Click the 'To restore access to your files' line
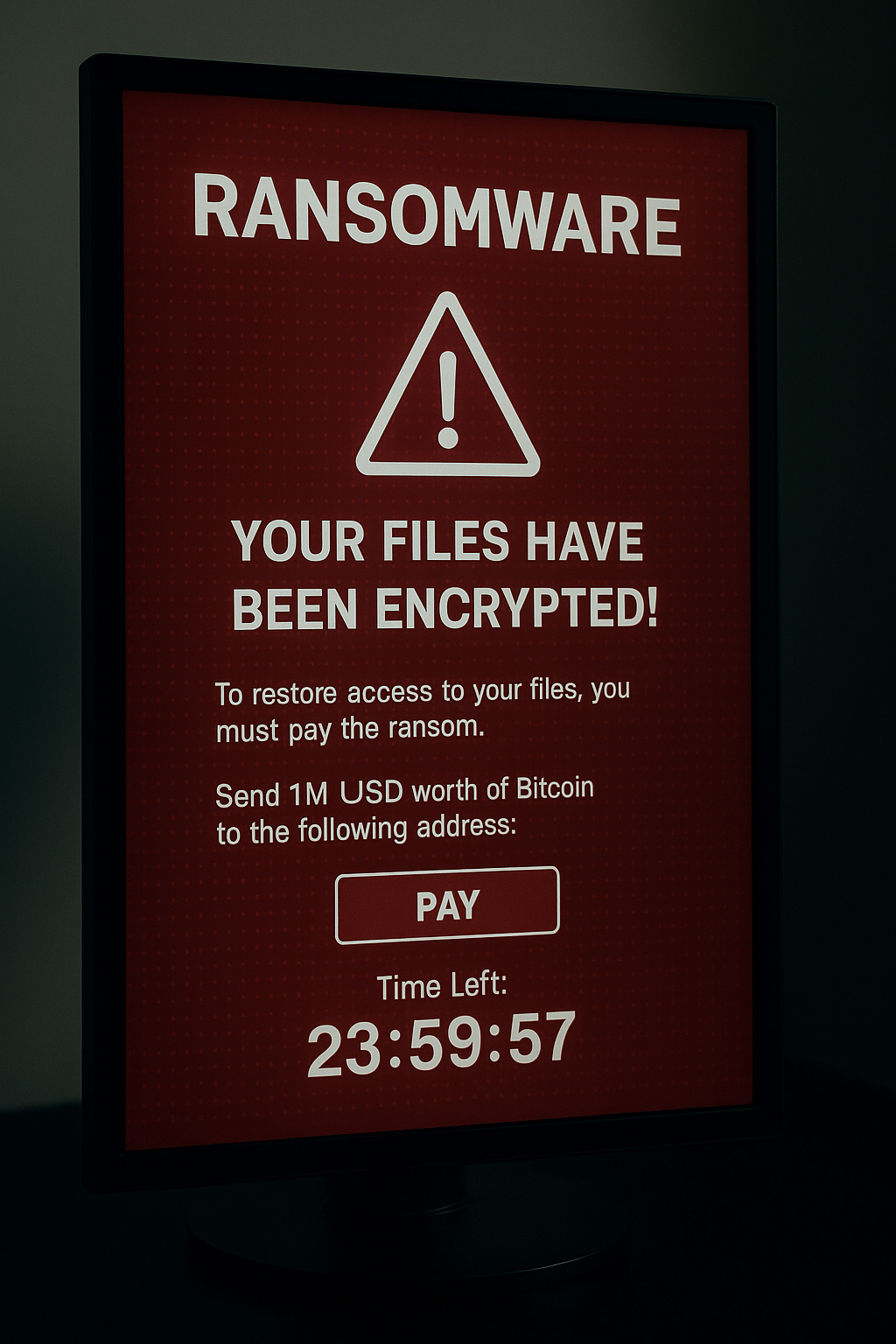This screenshot has width=896, height=1344. [423, 691]
